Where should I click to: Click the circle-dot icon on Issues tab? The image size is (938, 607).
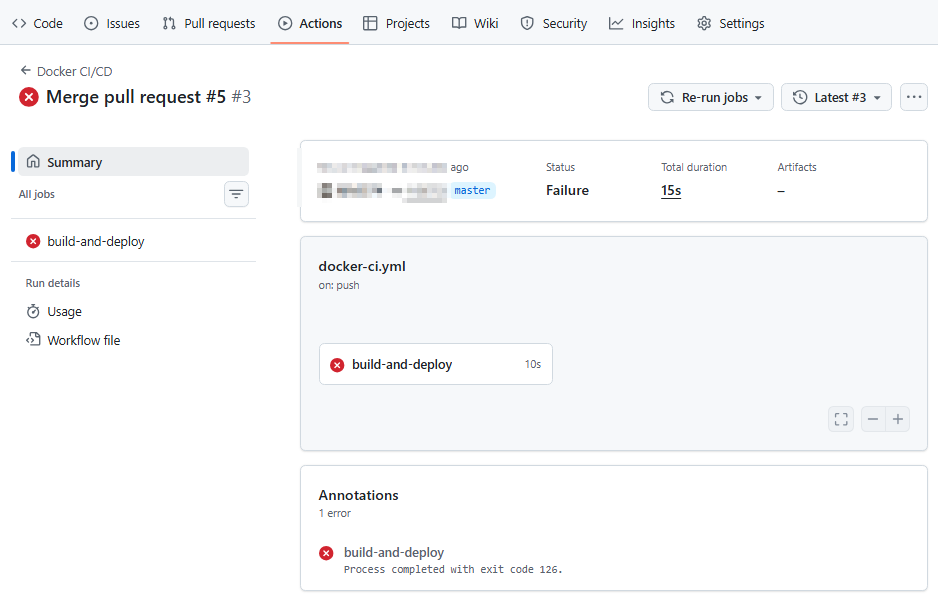(x=91, y=23)
